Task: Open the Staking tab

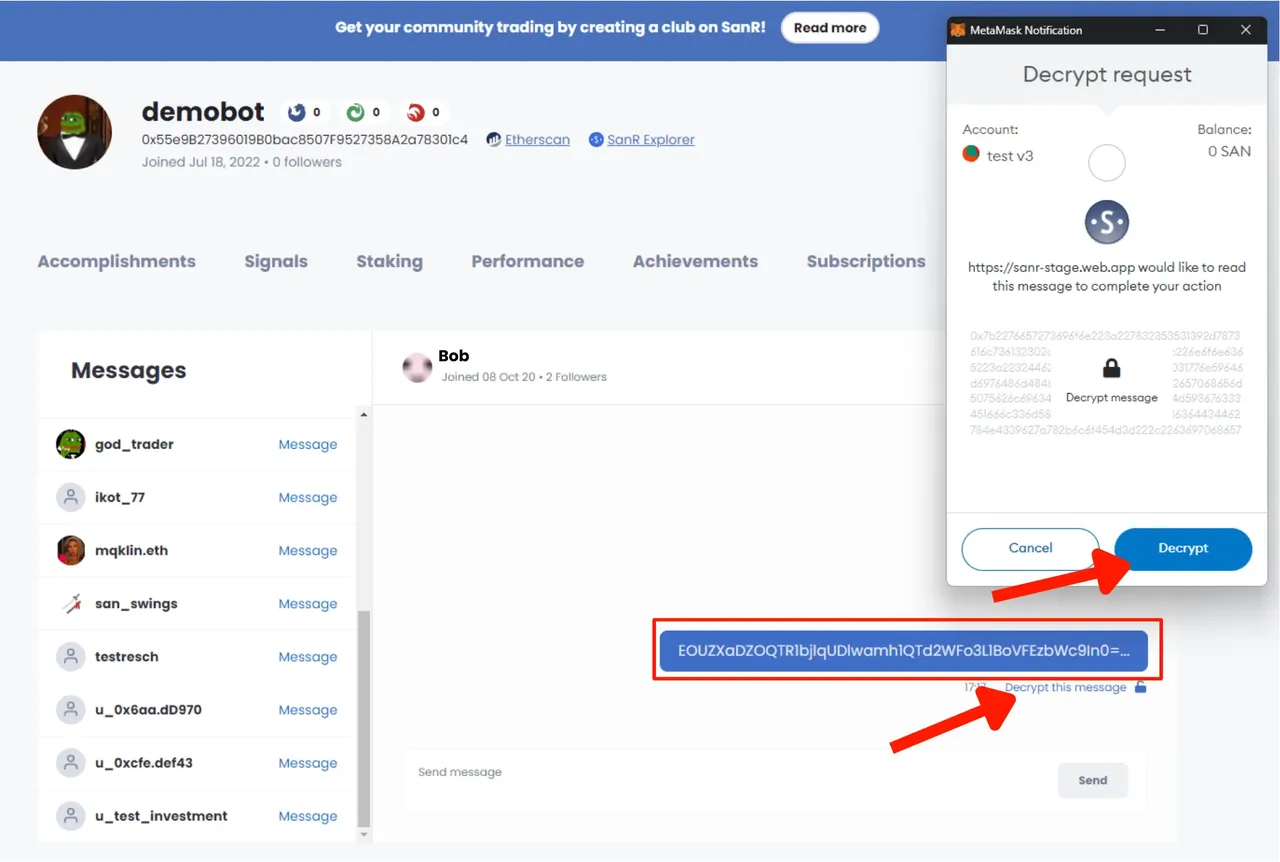Action: tap(389, 261)
